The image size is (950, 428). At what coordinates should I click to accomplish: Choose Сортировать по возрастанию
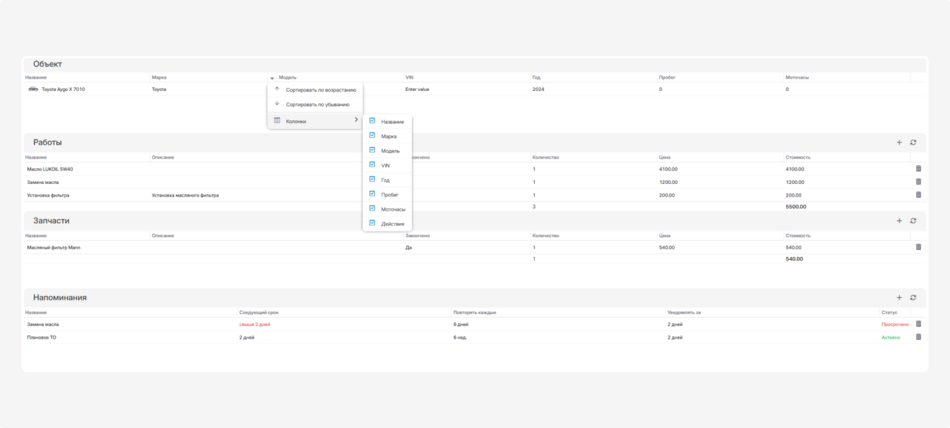317,89
